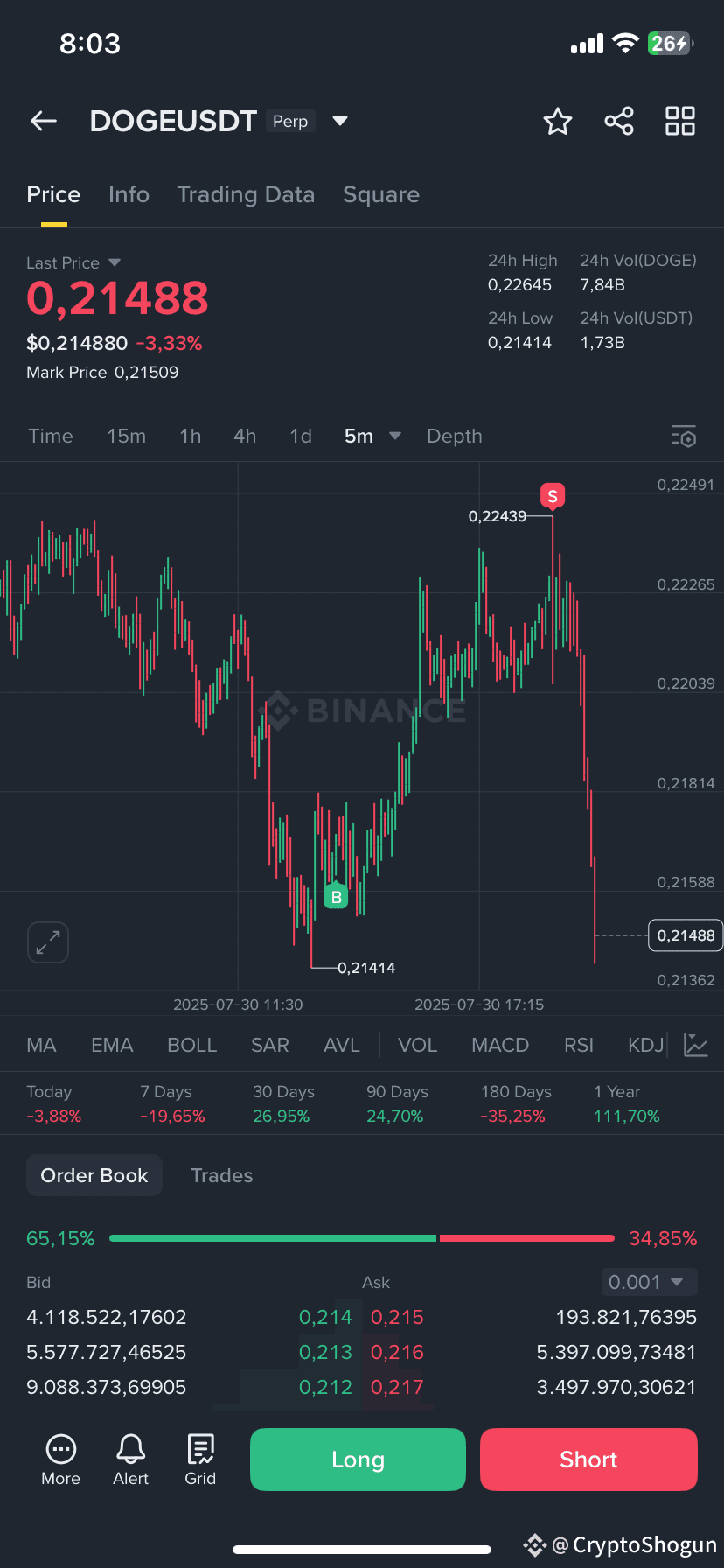Switch to the Square tab

tap(381, 194)
